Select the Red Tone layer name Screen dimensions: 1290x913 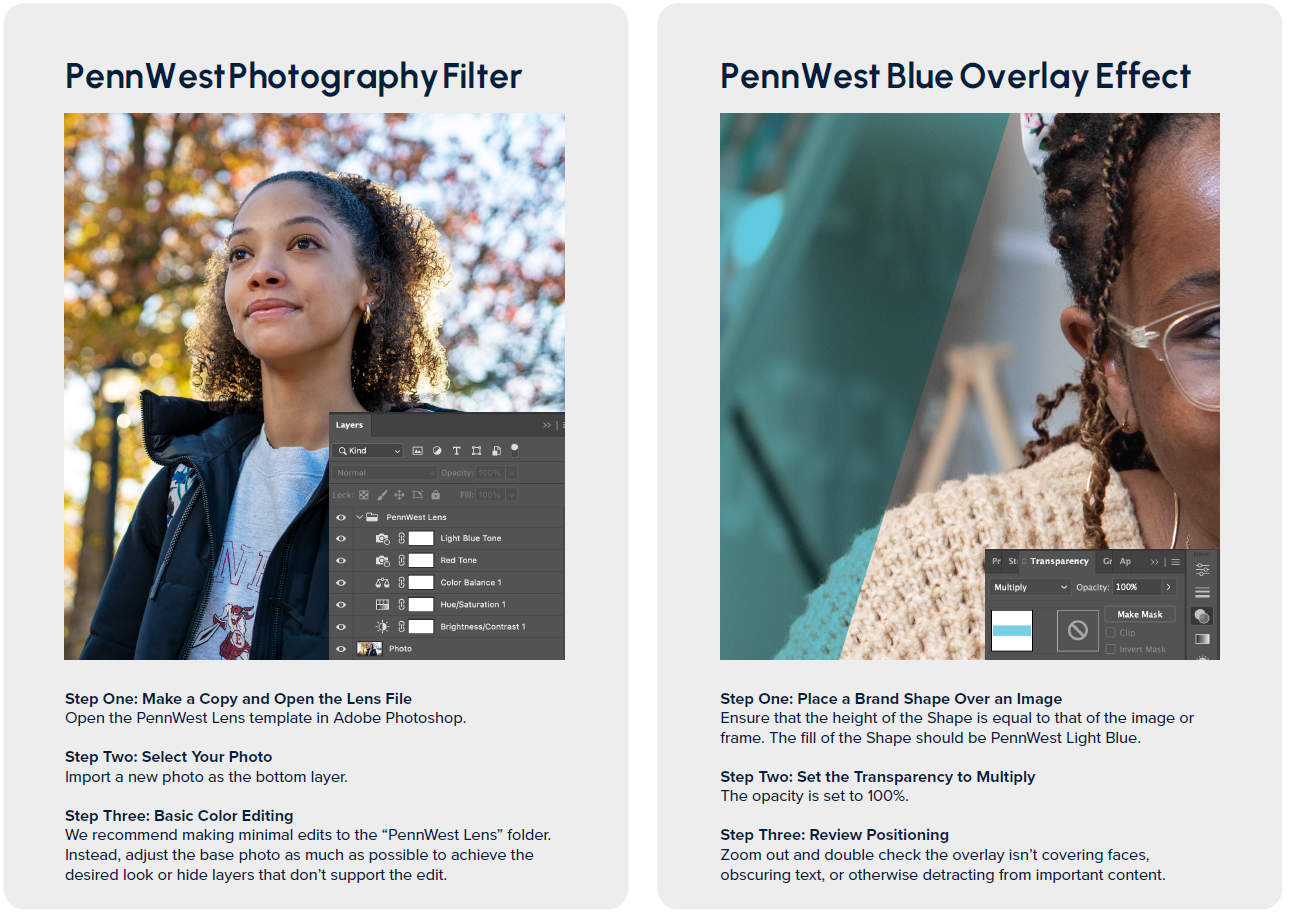pyautogui.click(x=459, y=561)
